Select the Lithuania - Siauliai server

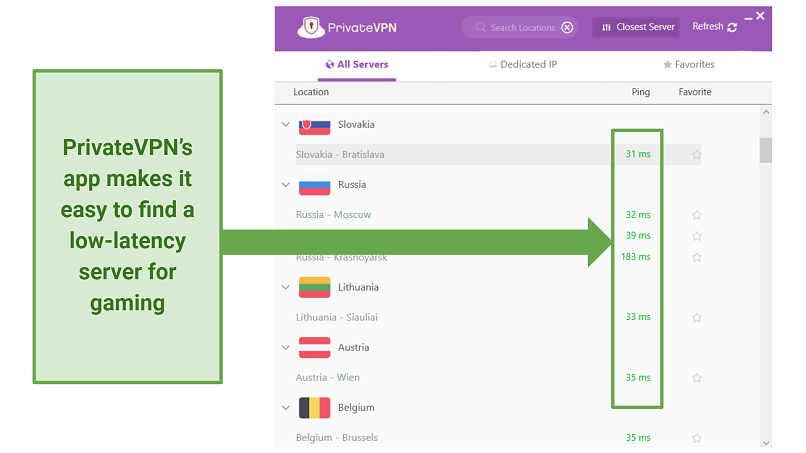pyautogui.click(x=337, y=317)
